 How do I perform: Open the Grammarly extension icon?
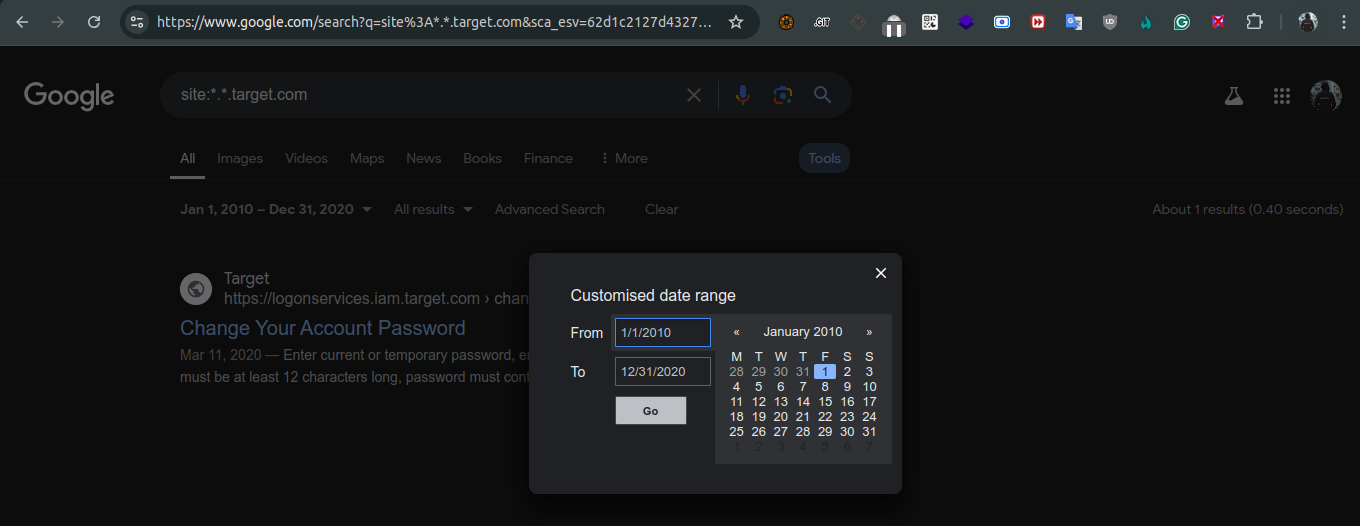pyautogui.click(x=1182, y=21)
